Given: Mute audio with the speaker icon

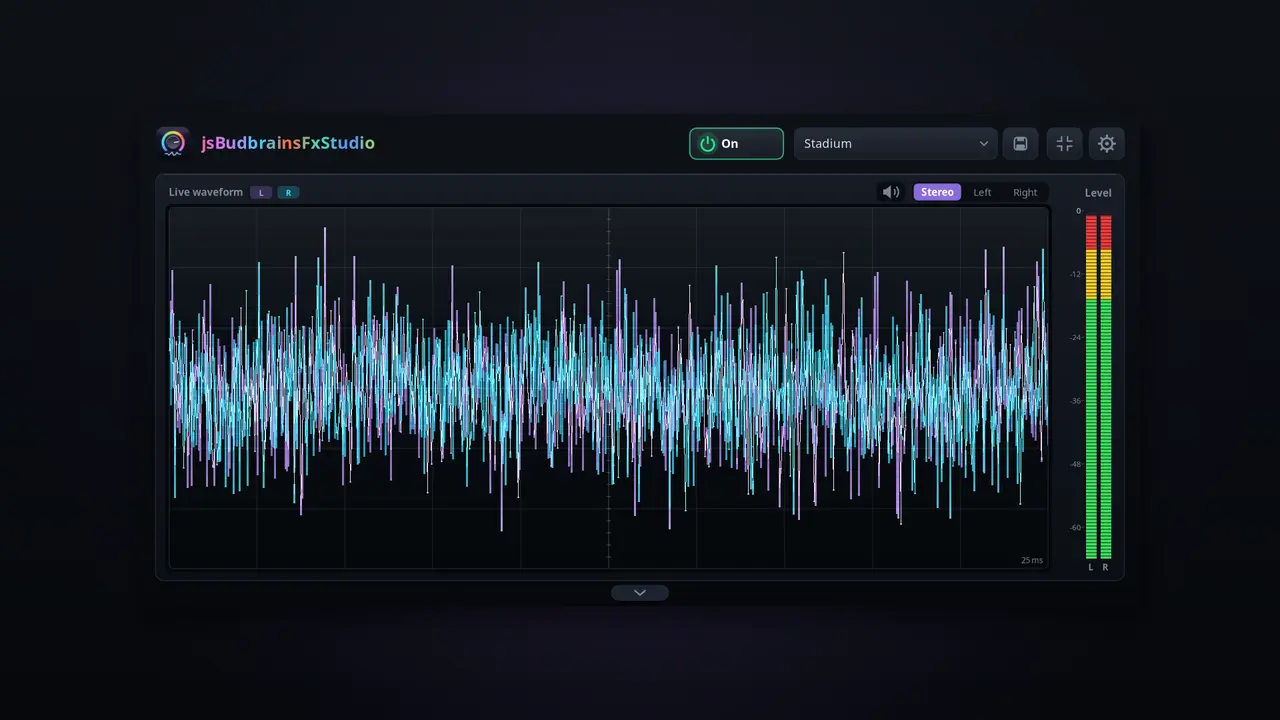Looking at the screenshot, I should (x=891, y=192).
